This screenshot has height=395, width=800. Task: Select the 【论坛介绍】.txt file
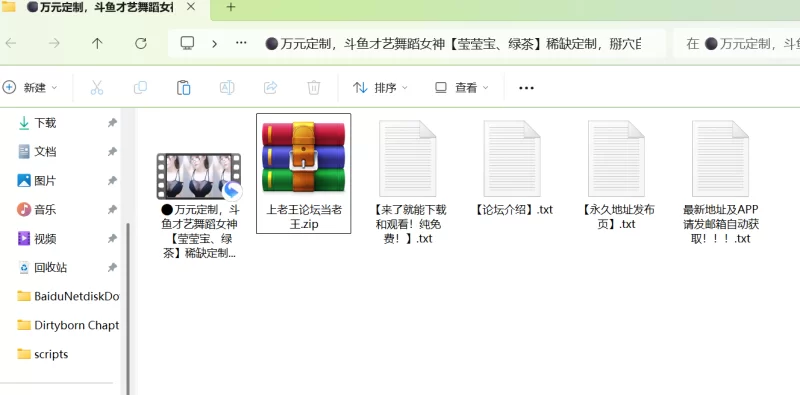[x=513, y=169]
